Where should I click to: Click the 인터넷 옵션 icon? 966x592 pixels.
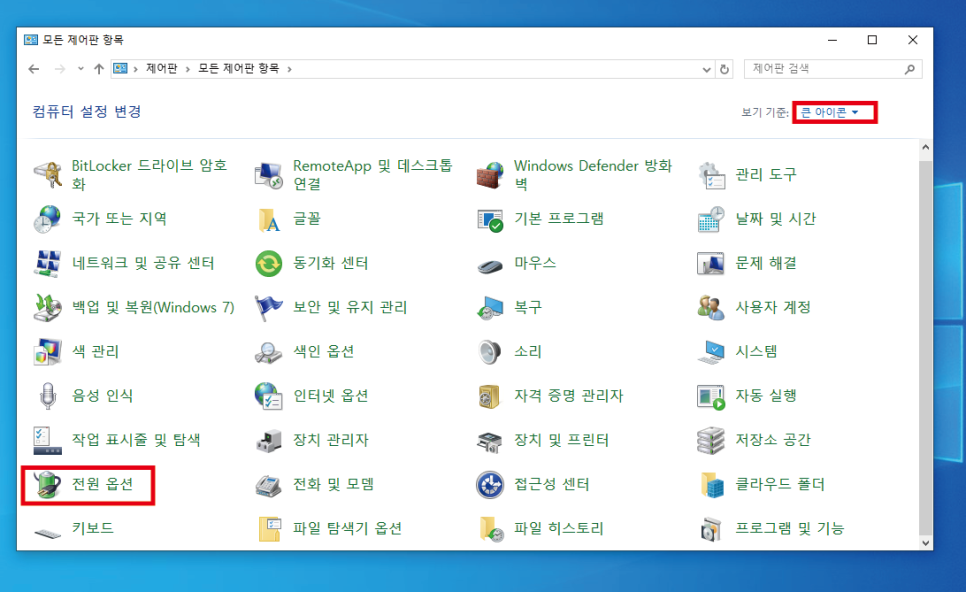coord(269,396)
